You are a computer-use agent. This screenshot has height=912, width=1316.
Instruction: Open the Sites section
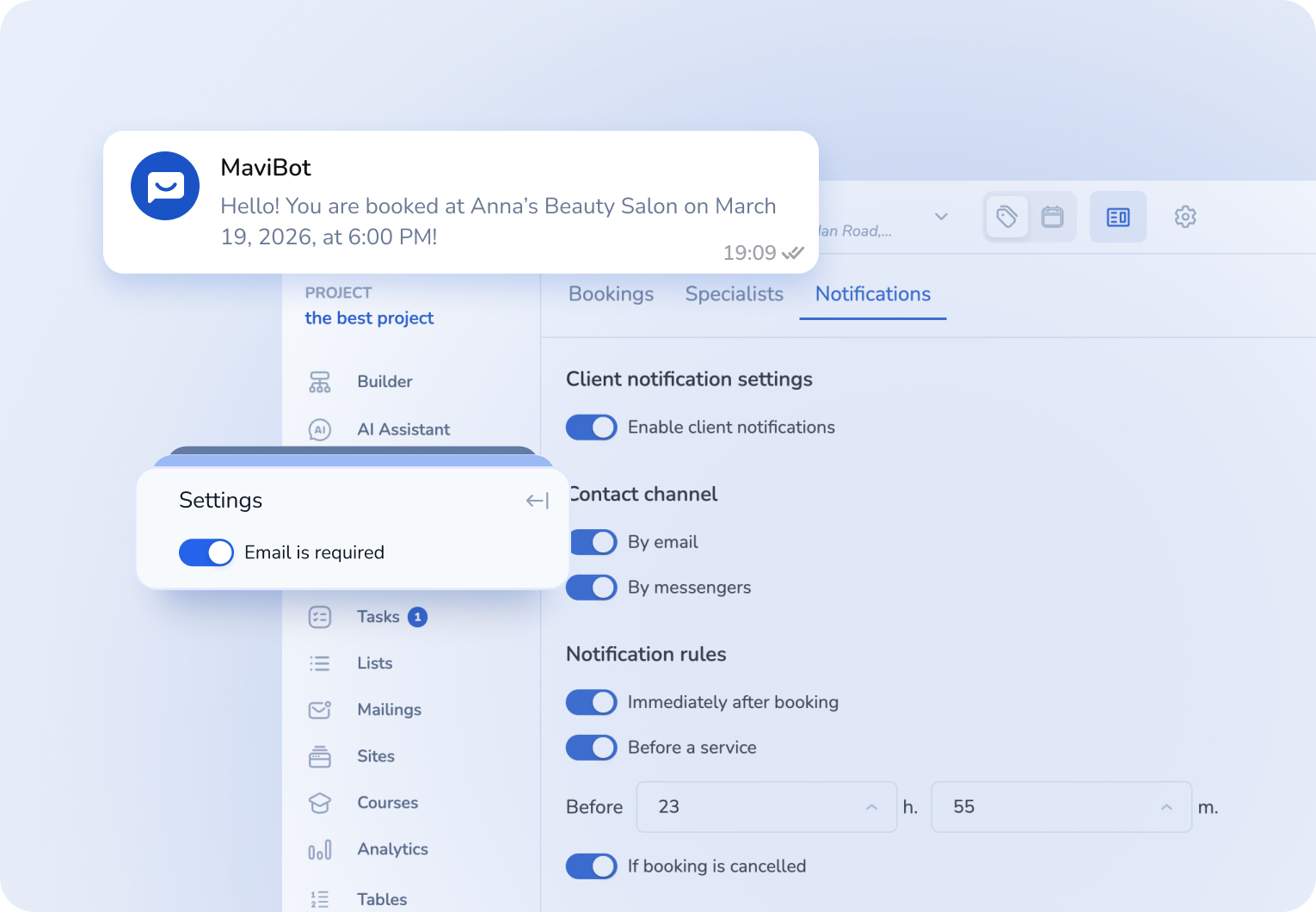375,755
